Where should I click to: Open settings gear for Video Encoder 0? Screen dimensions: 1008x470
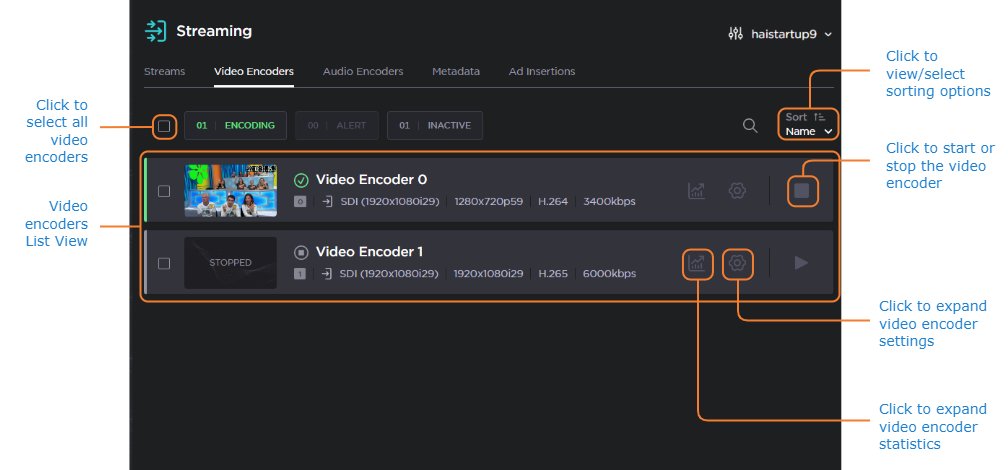[x=737, y=190]
